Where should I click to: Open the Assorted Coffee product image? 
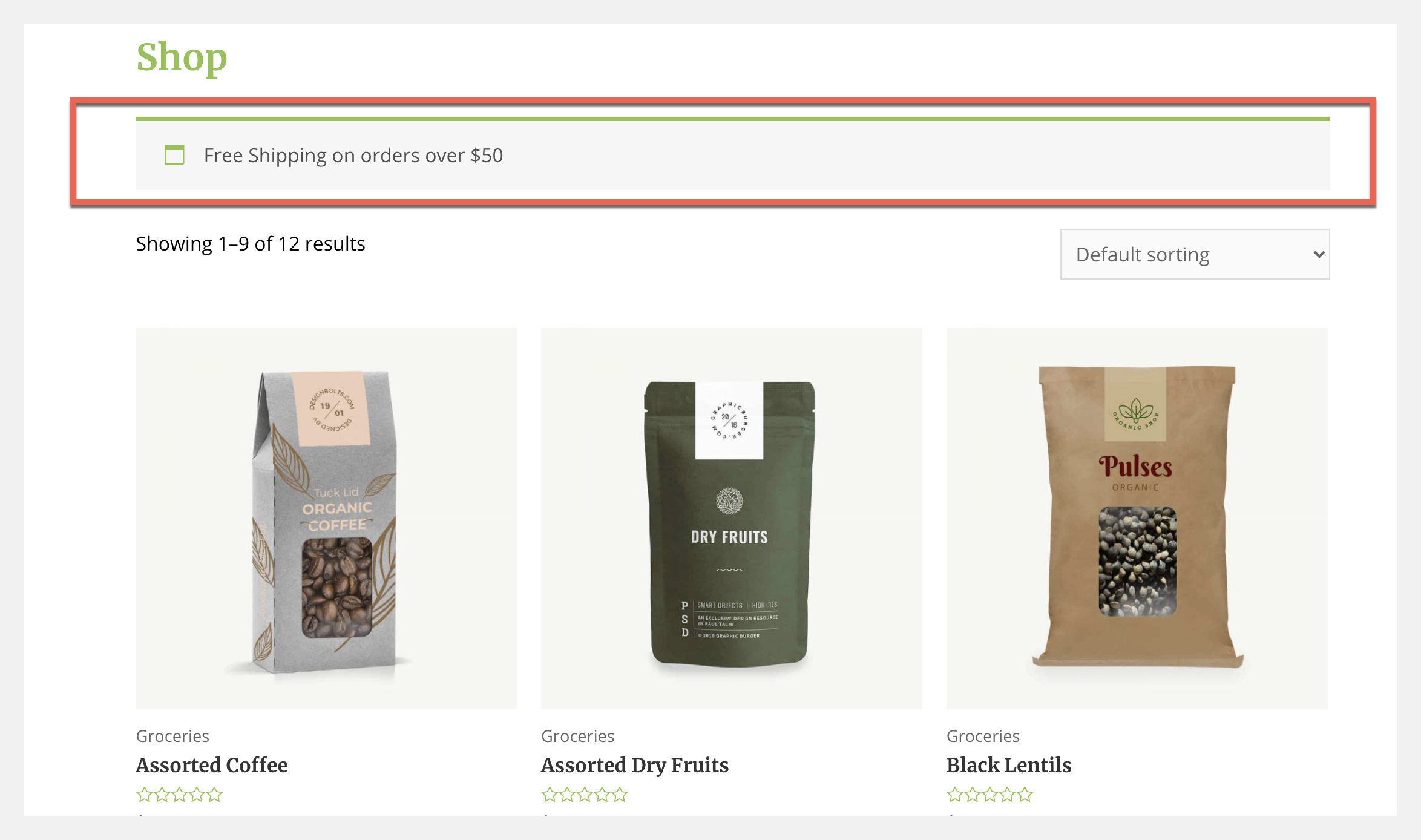[x=326, y=519]
